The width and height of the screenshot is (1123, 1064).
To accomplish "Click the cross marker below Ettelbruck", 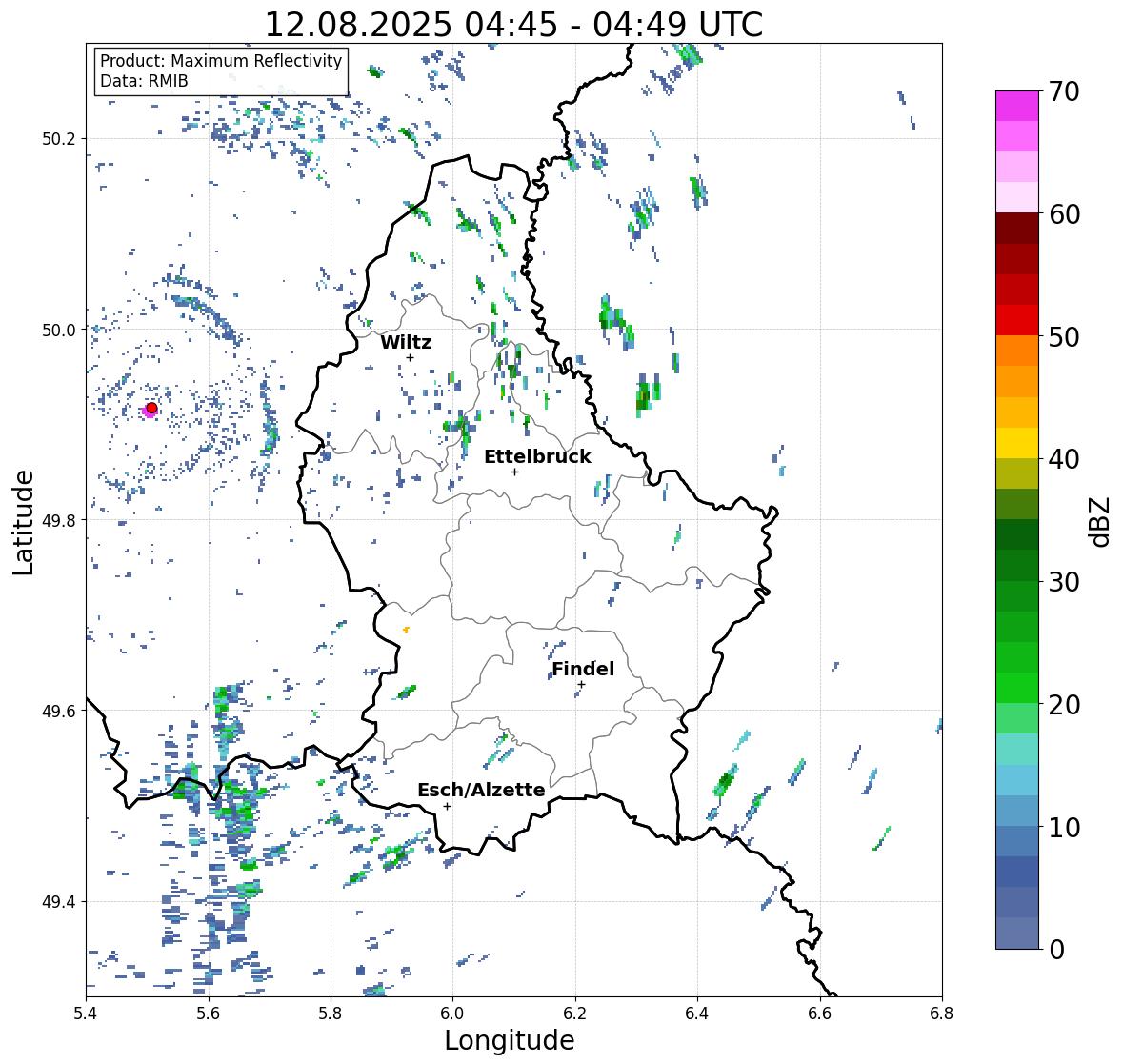I will coord(514,472).
